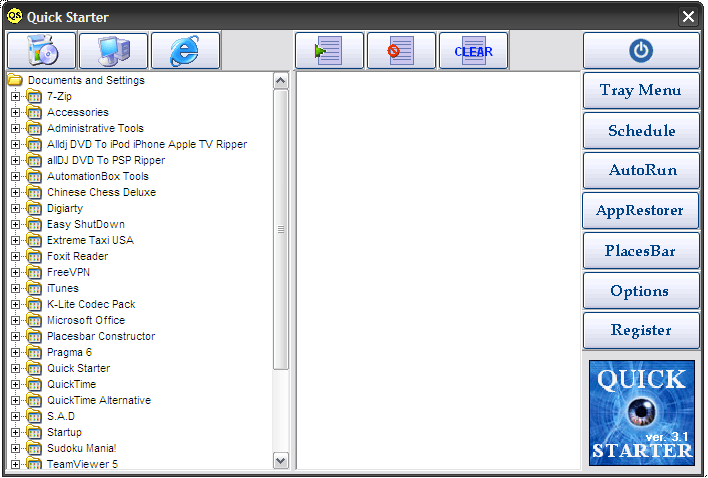Expand the Digiarty node
Image resolution: width=708 pixels, height=478 pixels.
[x=15, y=208]
